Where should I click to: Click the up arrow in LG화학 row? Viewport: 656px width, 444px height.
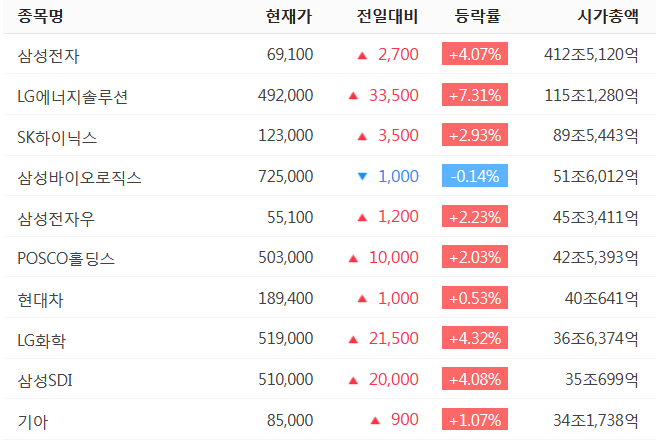point(353,339)
